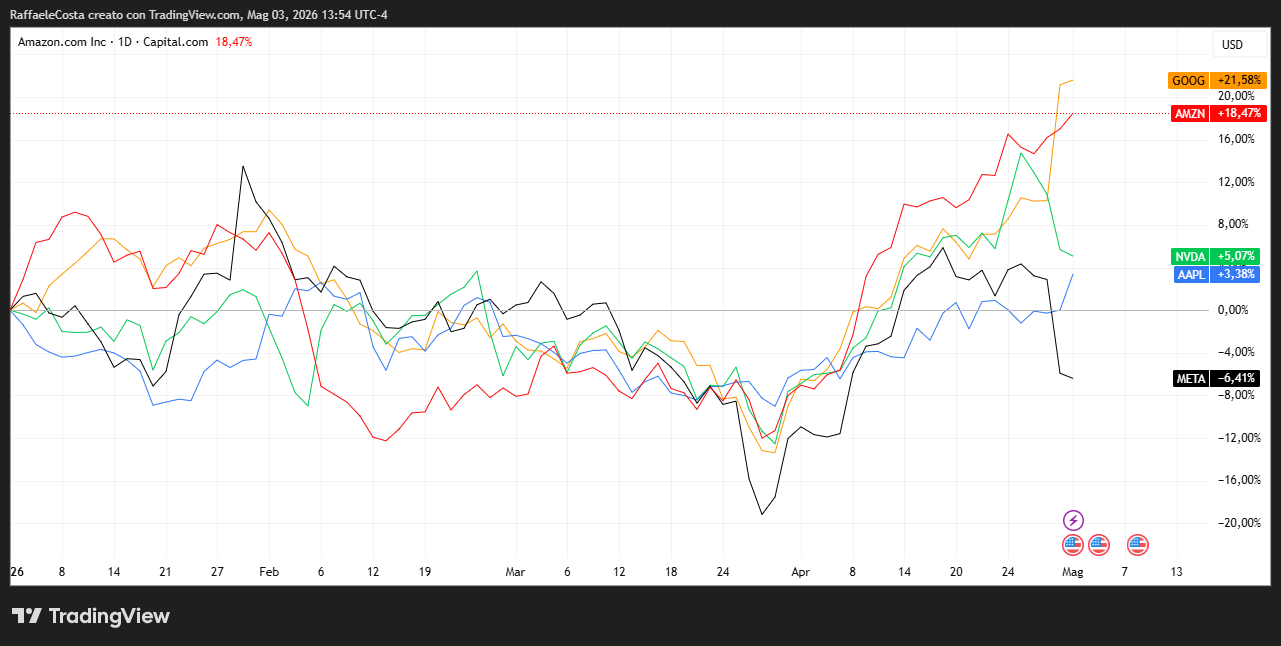This screenshot has width=1281, height=646.
Task: Click the 21 date label on the time axis
Action: 165,573
